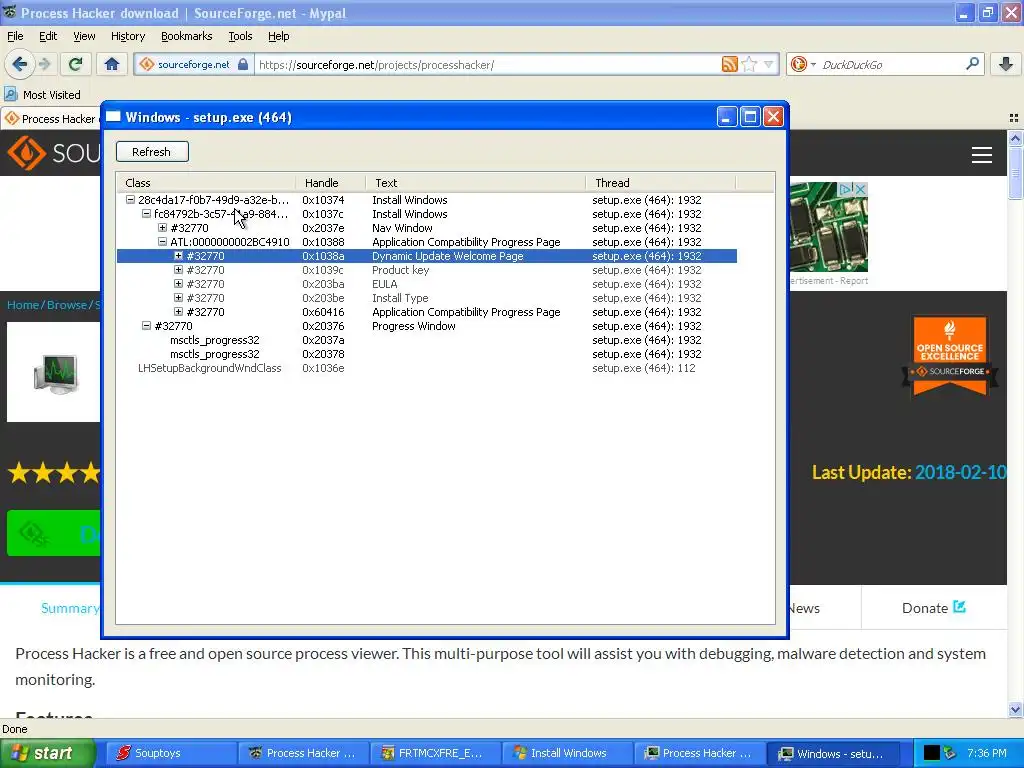1024x768 pixels.
Task: Bookmark this page with the star icon
Action: (750, 64)
